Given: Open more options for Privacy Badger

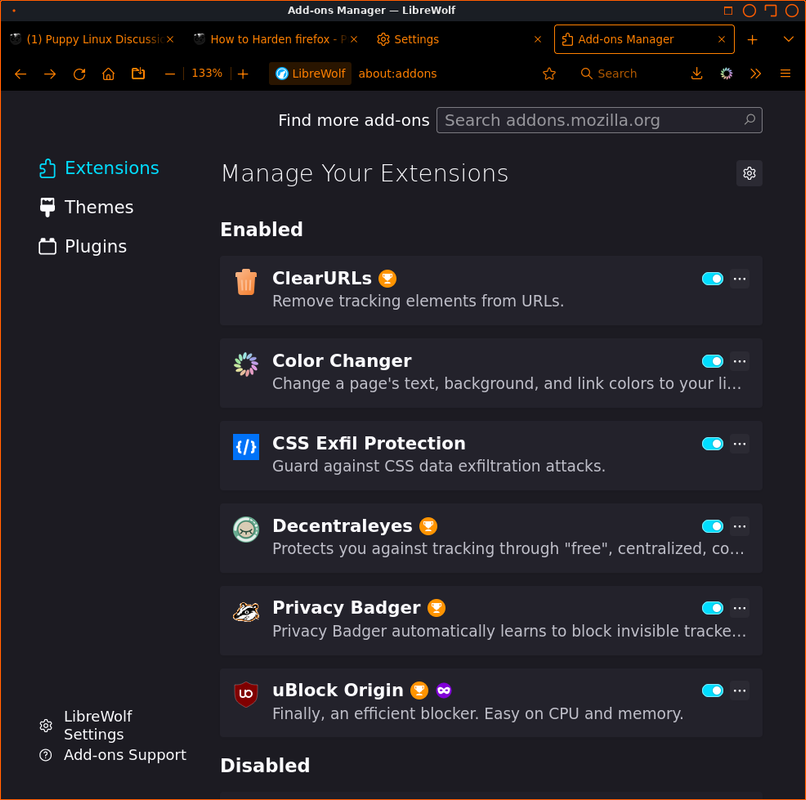Looking at the screenshot, I should tap(740, 608).
